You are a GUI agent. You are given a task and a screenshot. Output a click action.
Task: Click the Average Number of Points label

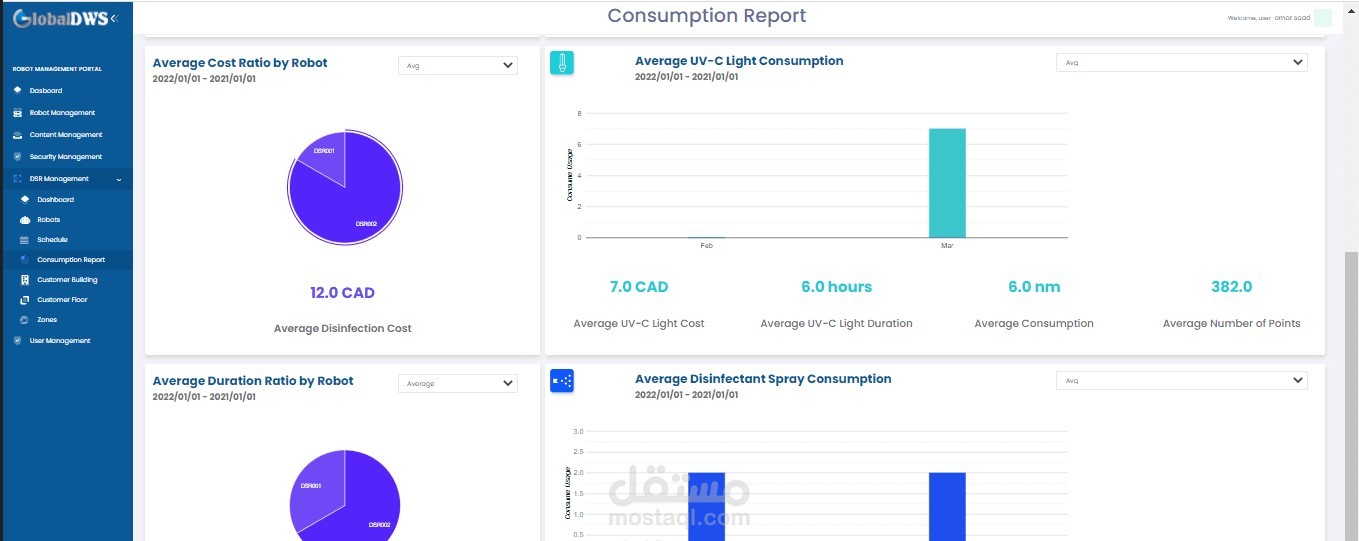(x=1231, y=323)
